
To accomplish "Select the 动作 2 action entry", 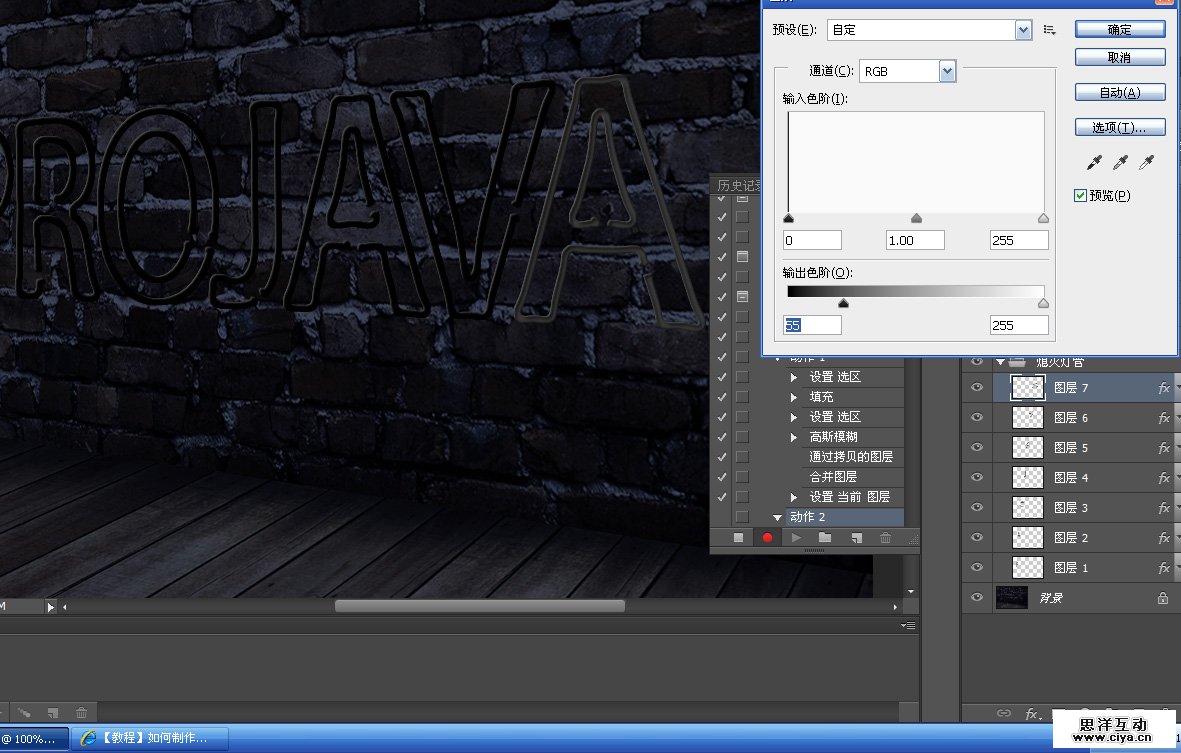I will [x=808, y=517].
